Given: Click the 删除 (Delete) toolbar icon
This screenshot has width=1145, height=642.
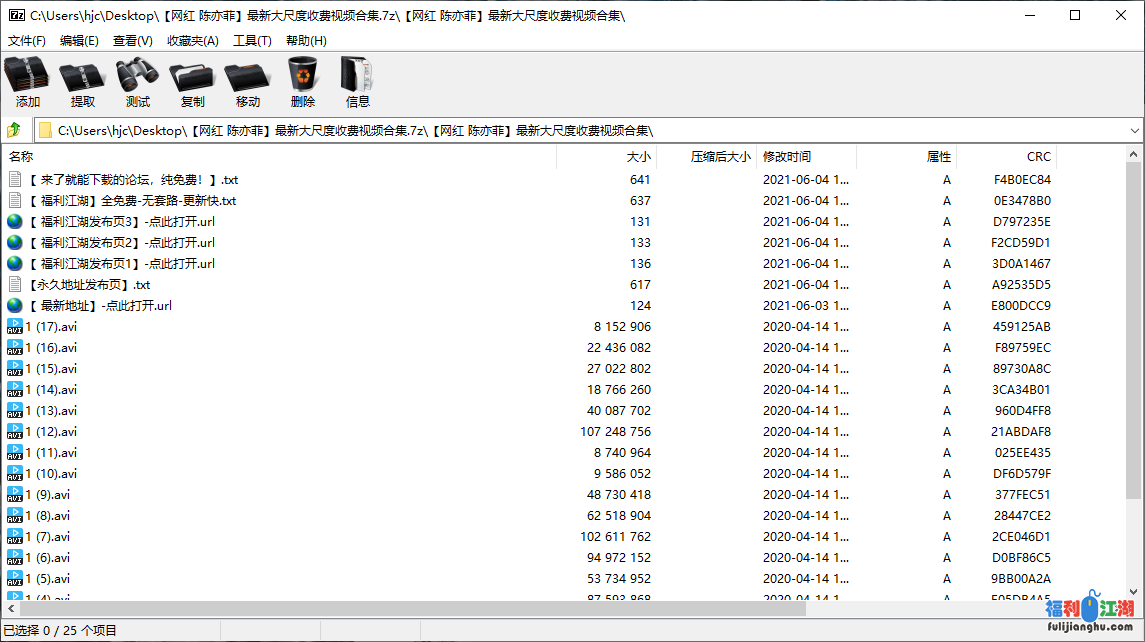Looking at the screenshot, I should pyautogui.click(x=301, y=80).
